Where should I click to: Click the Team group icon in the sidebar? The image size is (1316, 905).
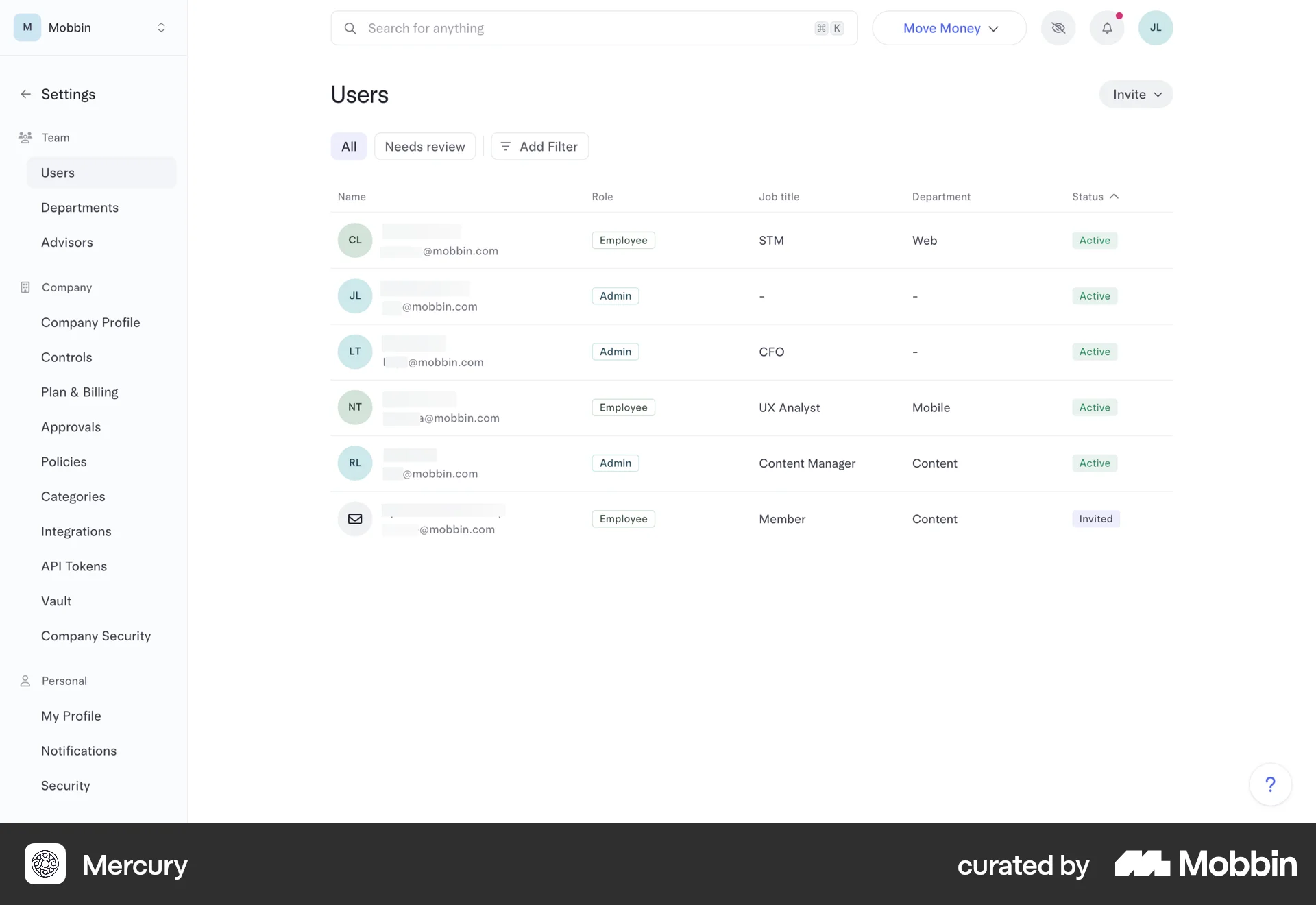[25, 137]
